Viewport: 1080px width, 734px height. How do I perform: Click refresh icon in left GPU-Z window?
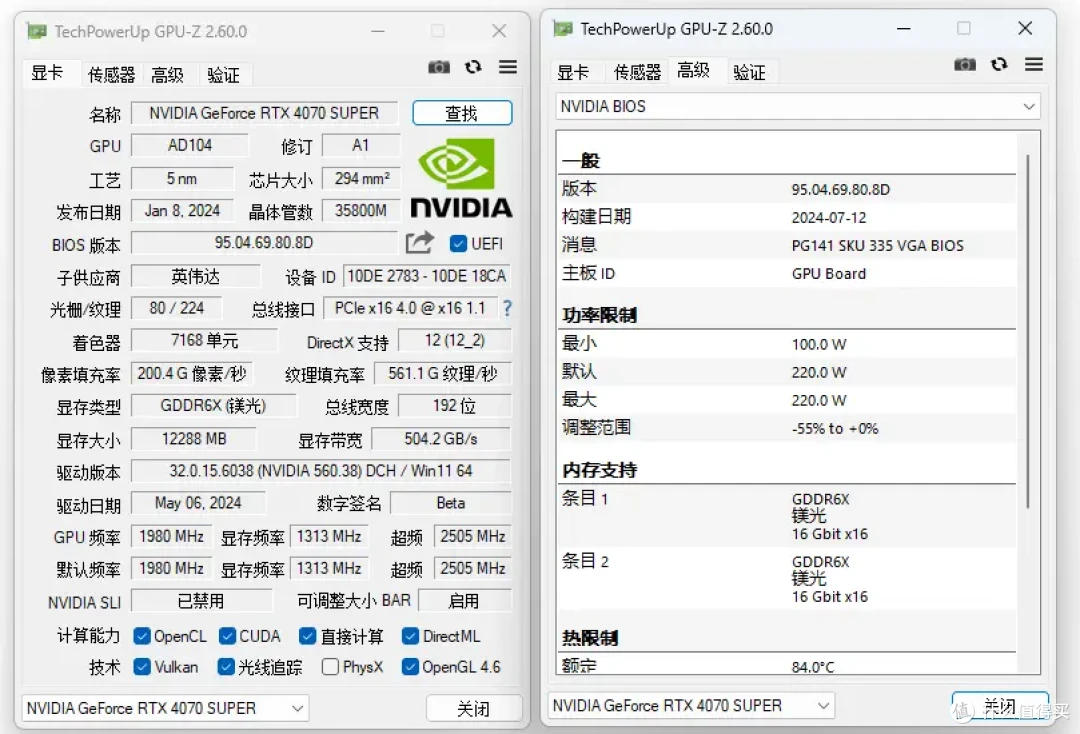[x=473, y=67]
